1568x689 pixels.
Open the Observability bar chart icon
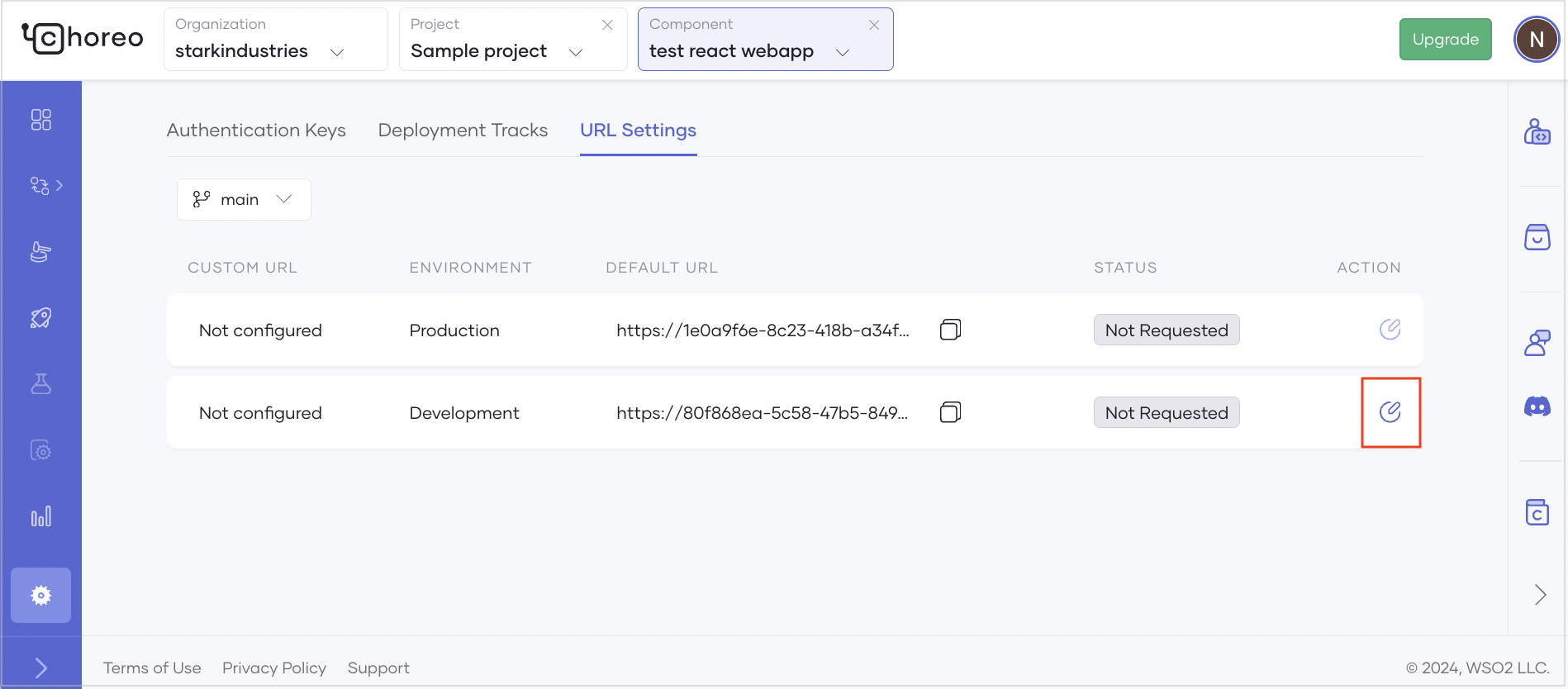click(x=40, y=516)
